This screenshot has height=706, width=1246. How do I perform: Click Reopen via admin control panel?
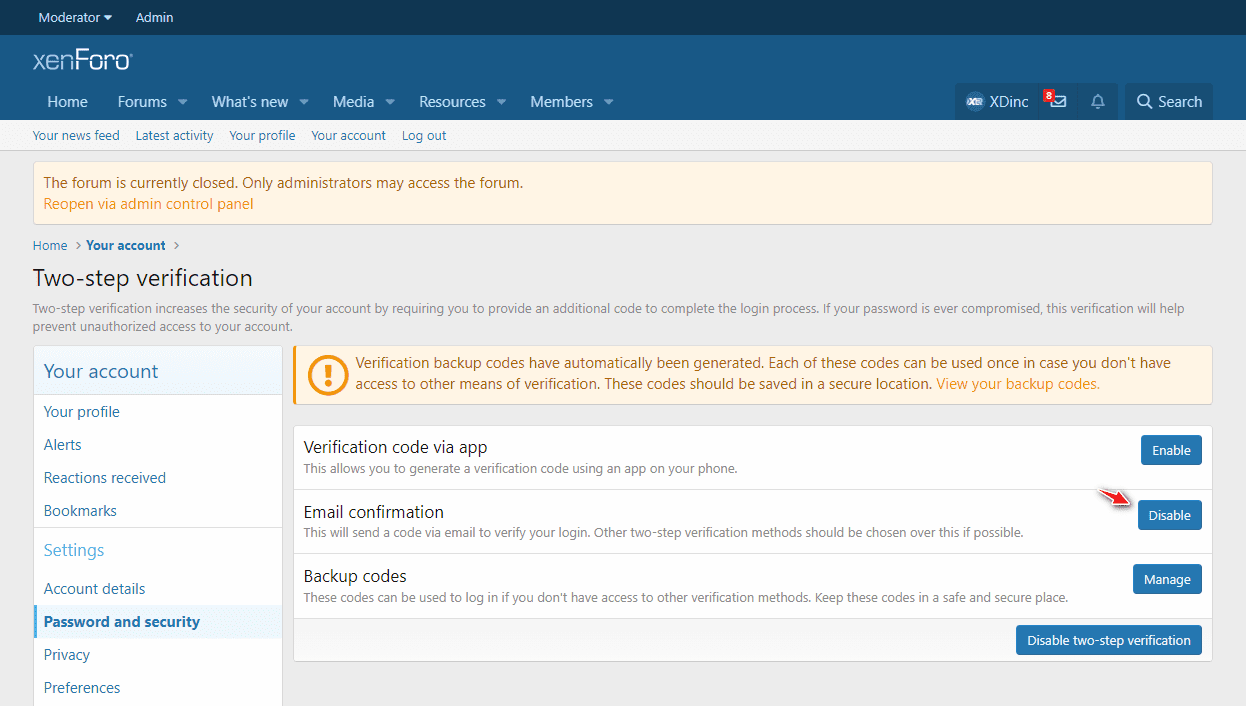148,204
